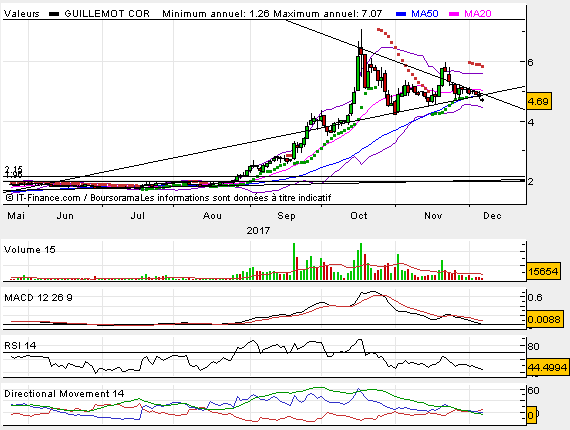The width and height of the screenshot is (570, 430).
Task: Click the 'Dec' month axis label
Action: coord(492,216)
